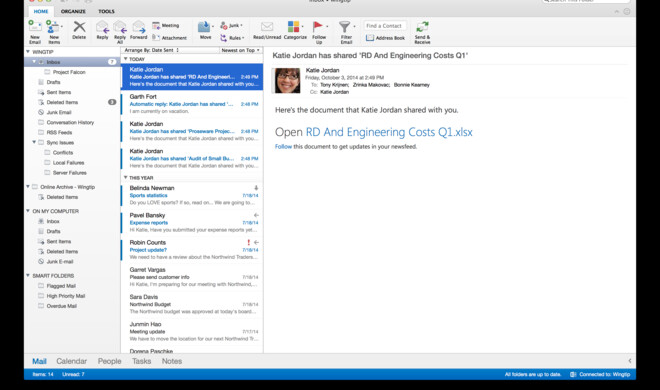Select the Deleted Items folder under Wingtip

tap(62, 102)
